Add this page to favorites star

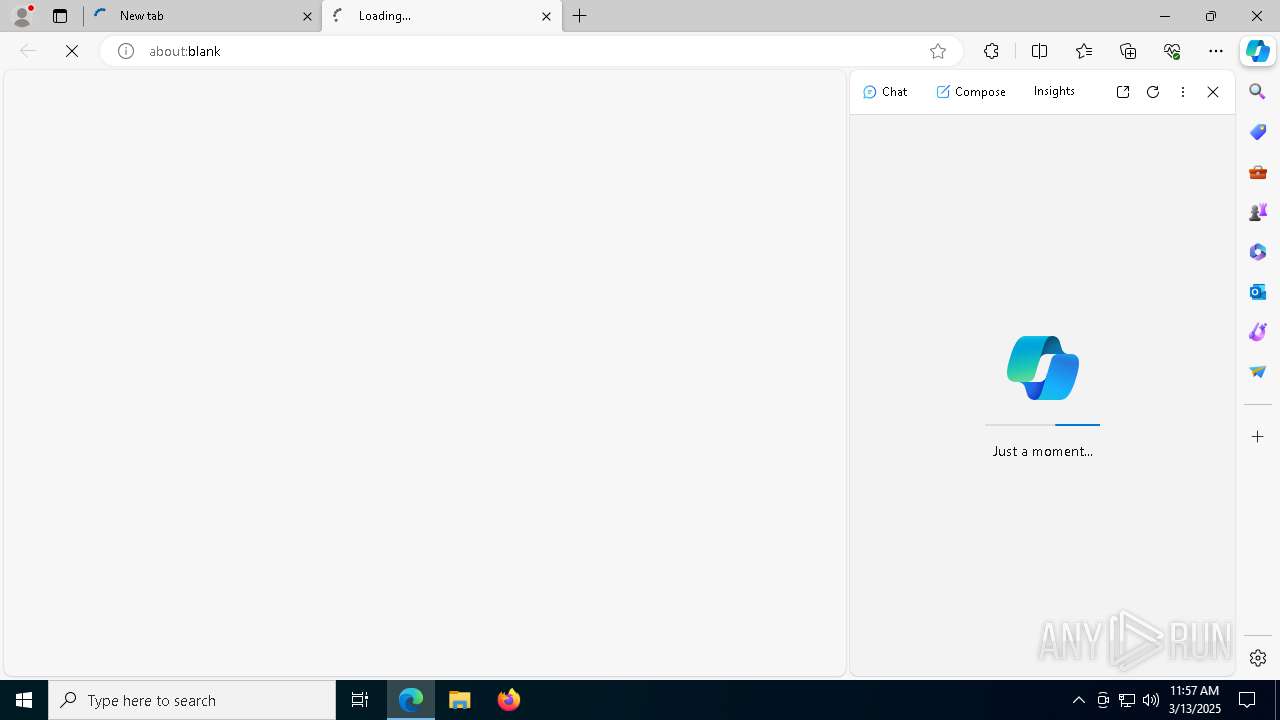click(x=938, y=51)
